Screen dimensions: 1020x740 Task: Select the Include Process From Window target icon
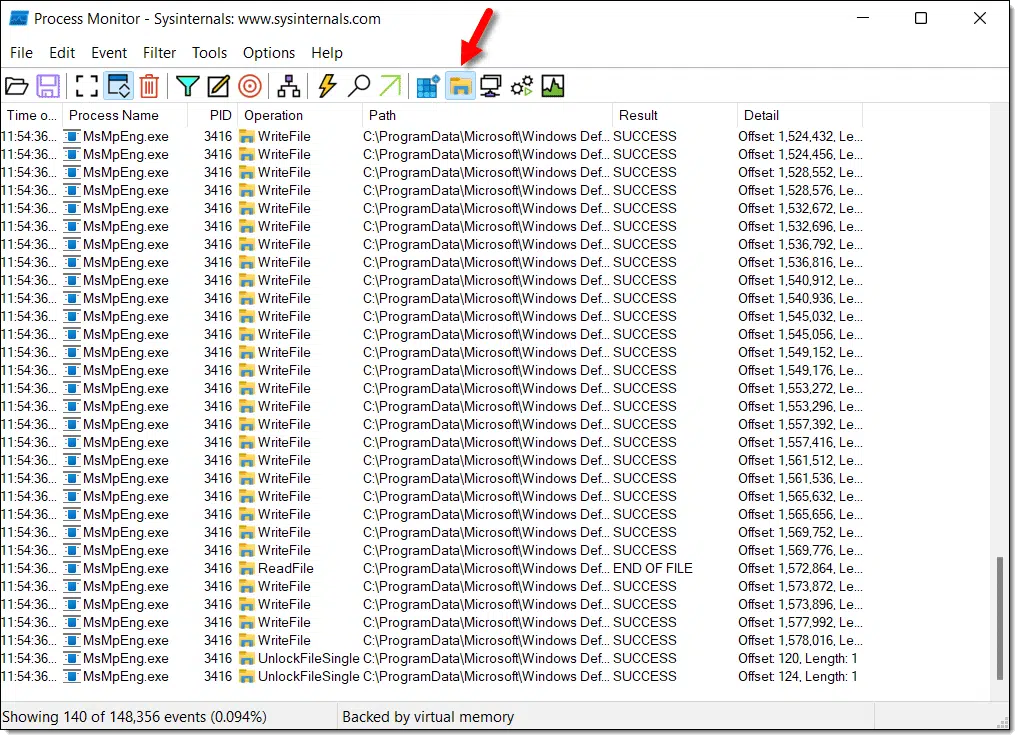coord(250,86)
